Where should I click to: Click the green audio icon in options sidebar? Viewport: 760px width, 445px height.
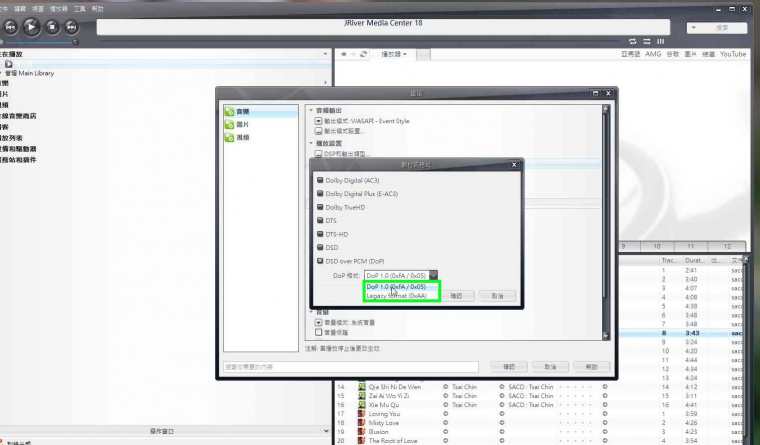pos(230,111)
